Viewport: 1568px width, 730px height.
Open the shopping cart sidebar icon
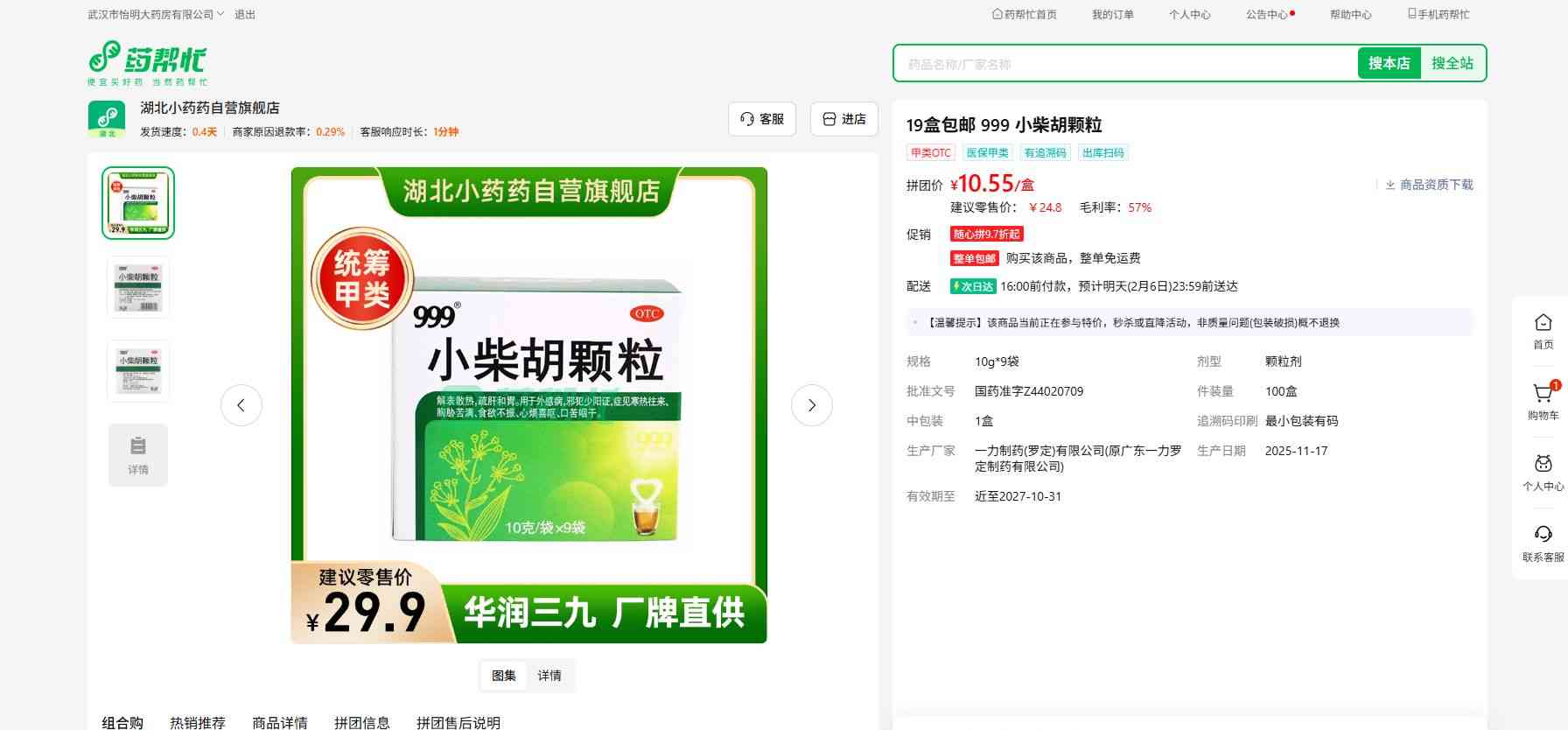coord(1543,394)
